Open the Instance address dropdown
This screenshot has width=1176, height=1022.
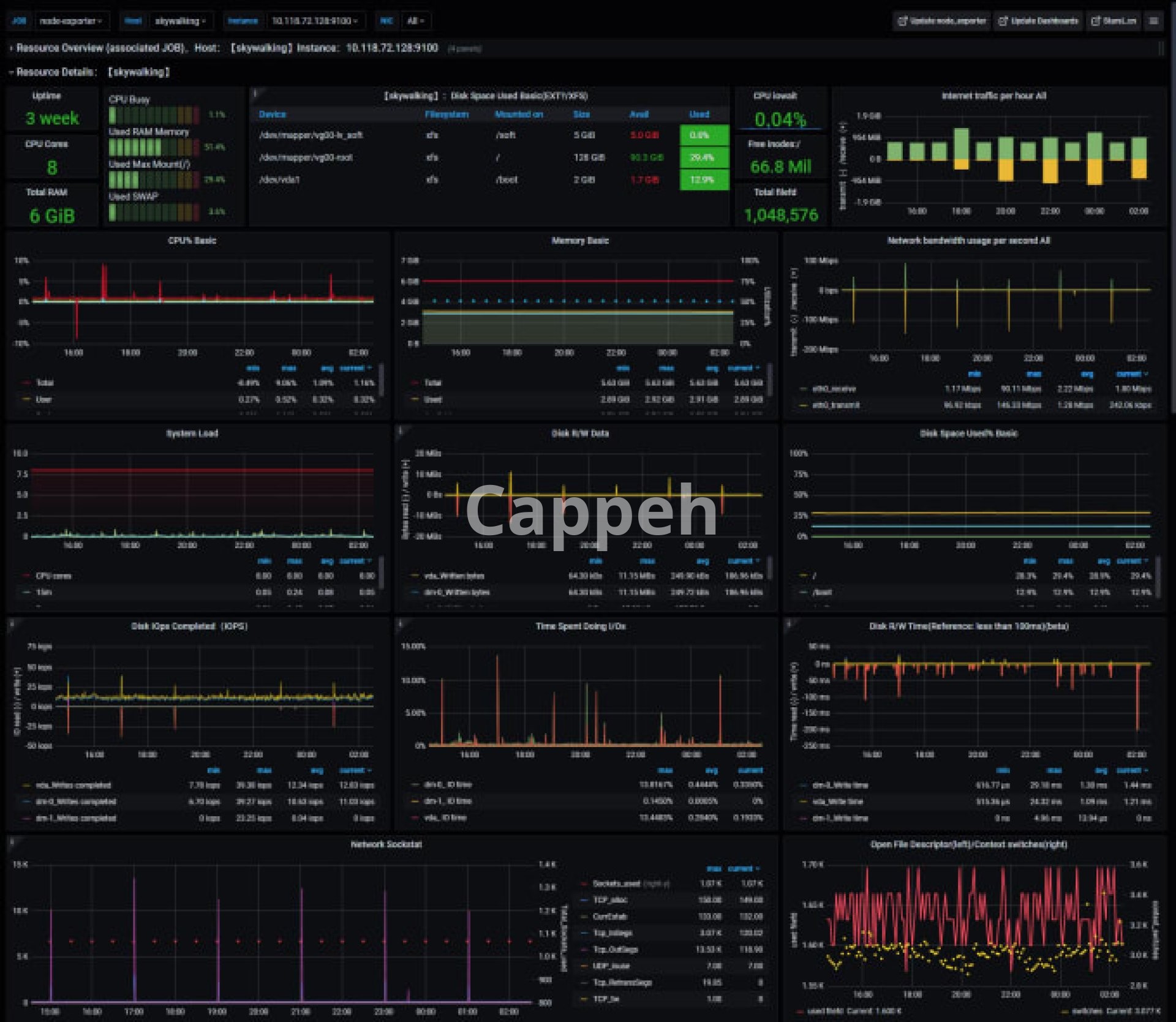pos(315,21)
